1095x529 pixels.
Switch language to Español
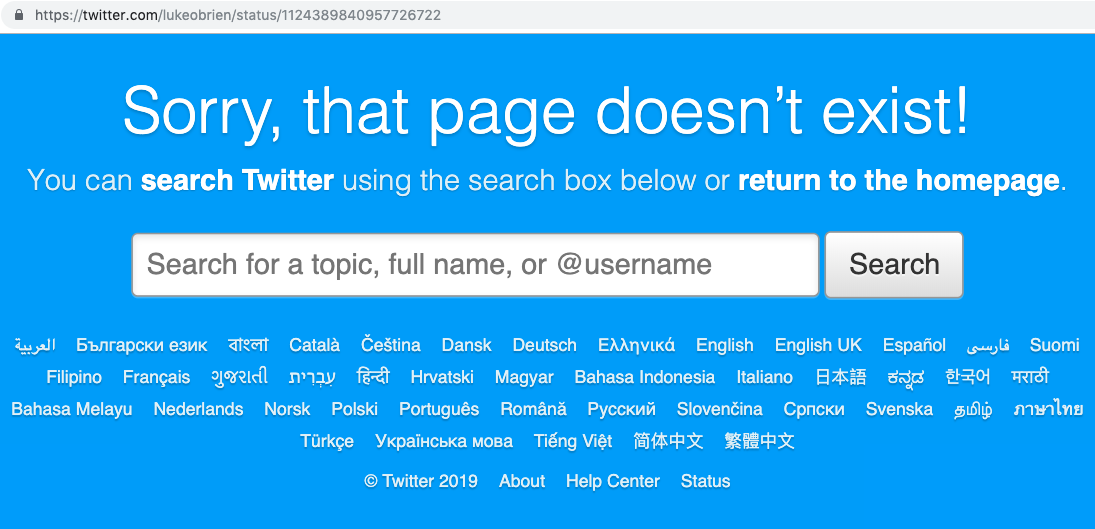coord(914,345)
